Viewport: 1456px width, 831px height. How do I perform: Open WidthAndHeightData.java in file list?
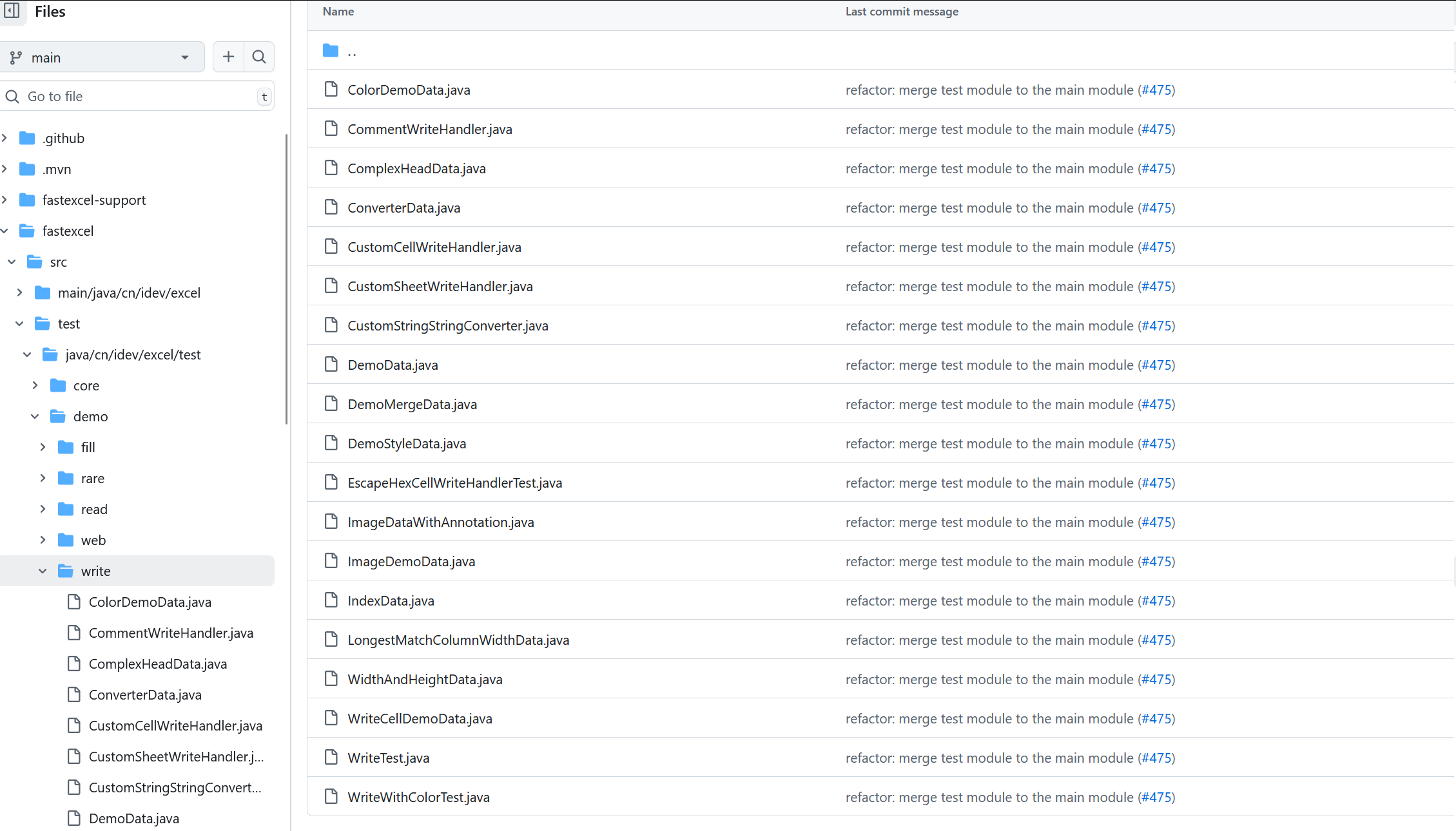(425, 680)
